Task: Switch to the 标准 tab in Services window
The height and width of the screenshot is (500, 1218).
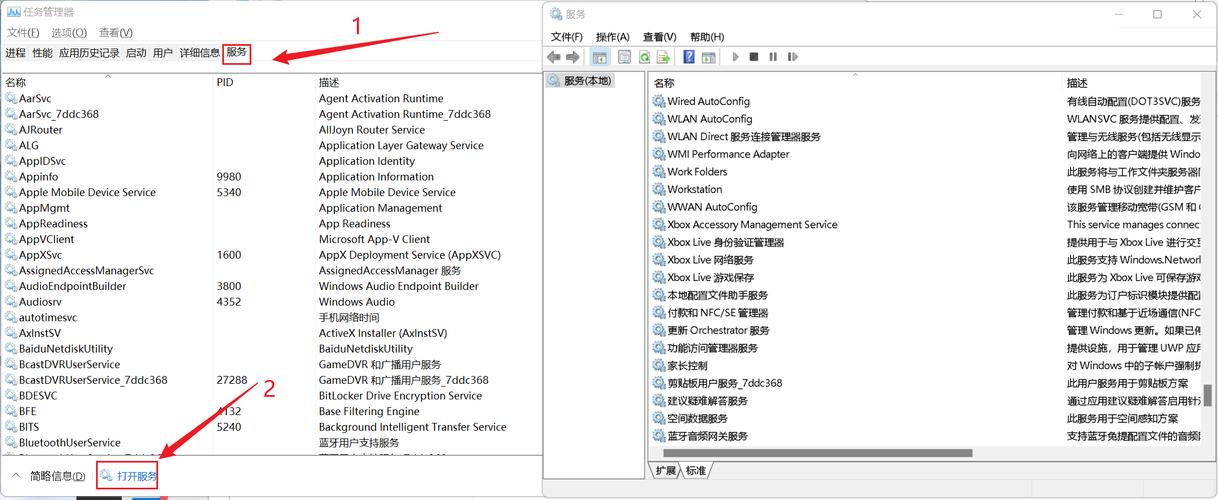Action: tap(696, 470)
